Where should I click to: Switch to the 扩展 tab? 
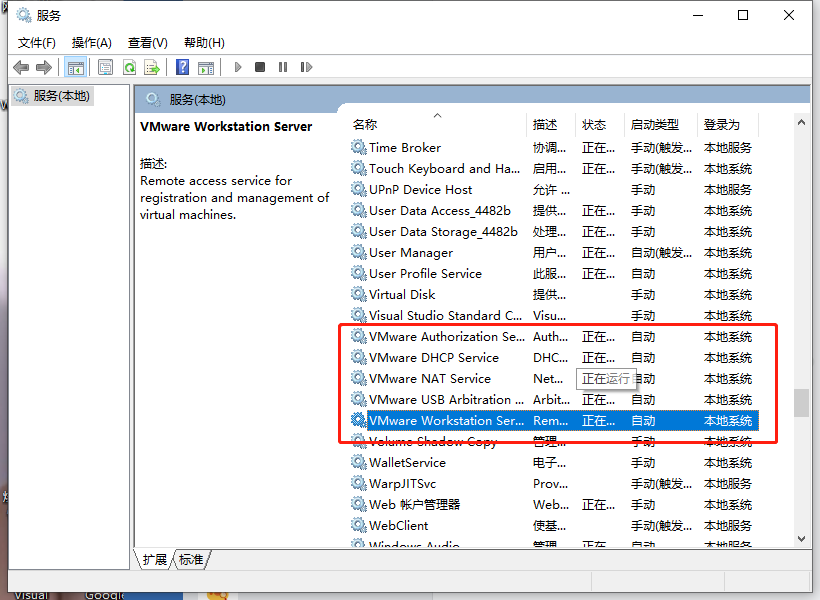coord(155,560)
